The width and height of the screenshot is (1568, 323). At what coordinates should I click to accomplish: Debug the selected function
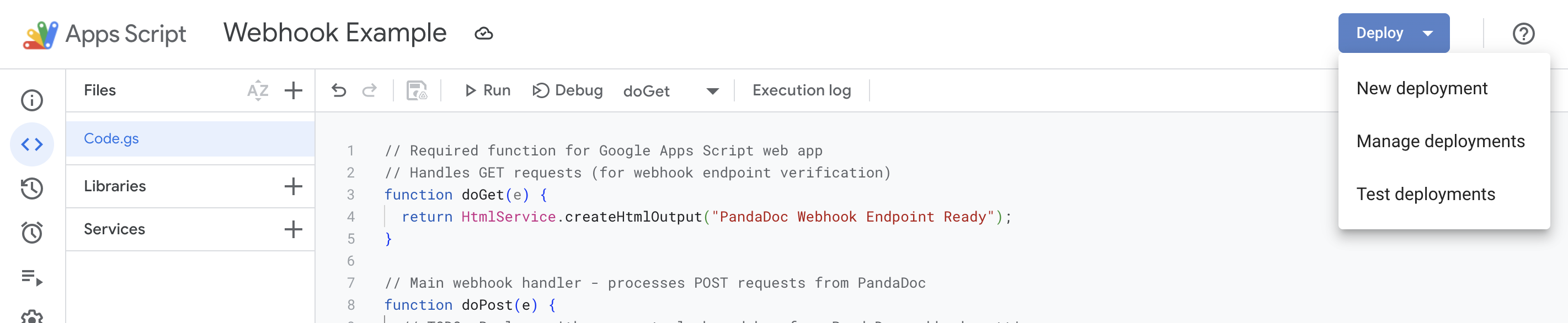567,90
